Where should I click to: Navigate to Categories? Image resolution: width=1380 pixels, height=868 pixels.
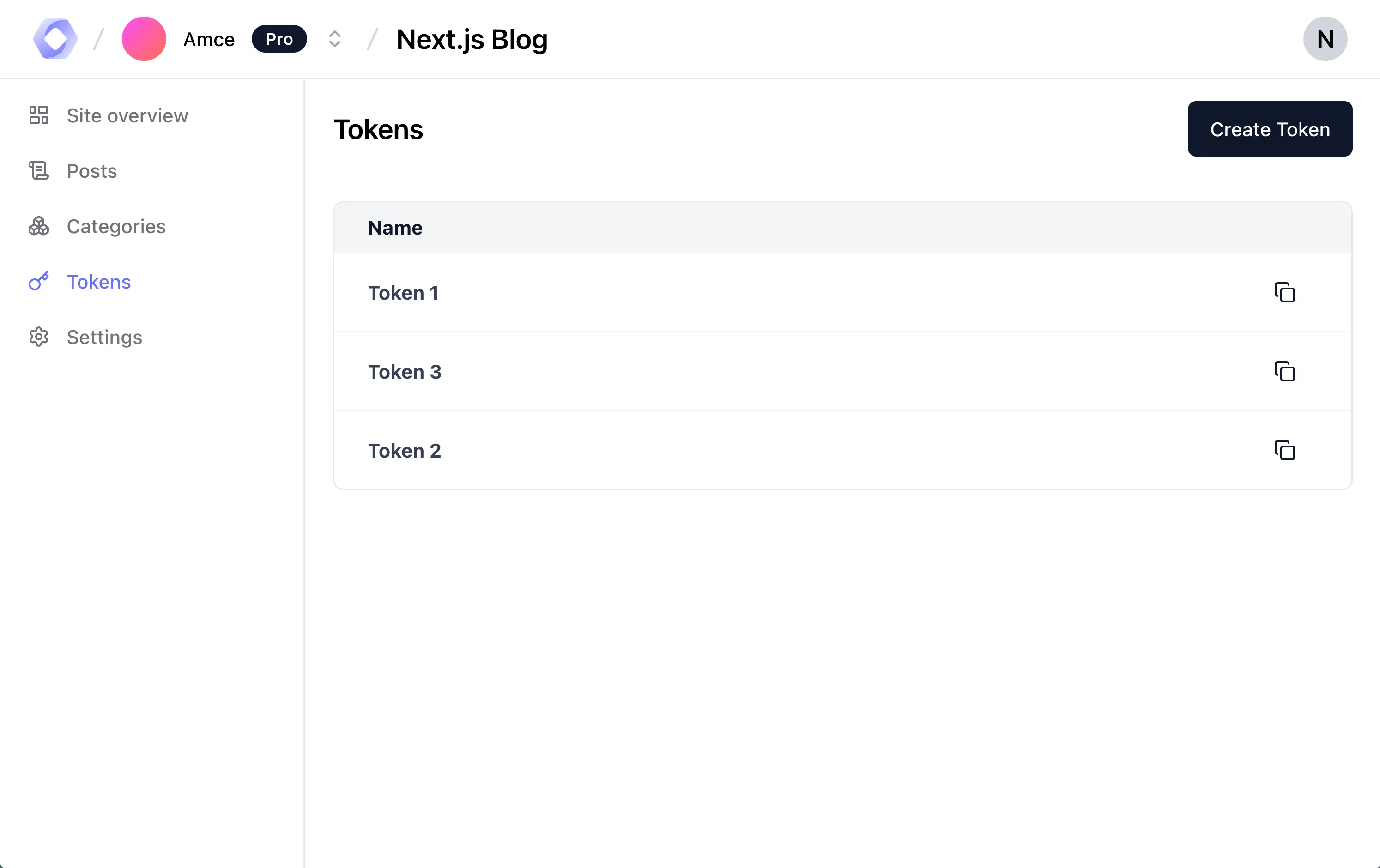(x=116, y=226)
